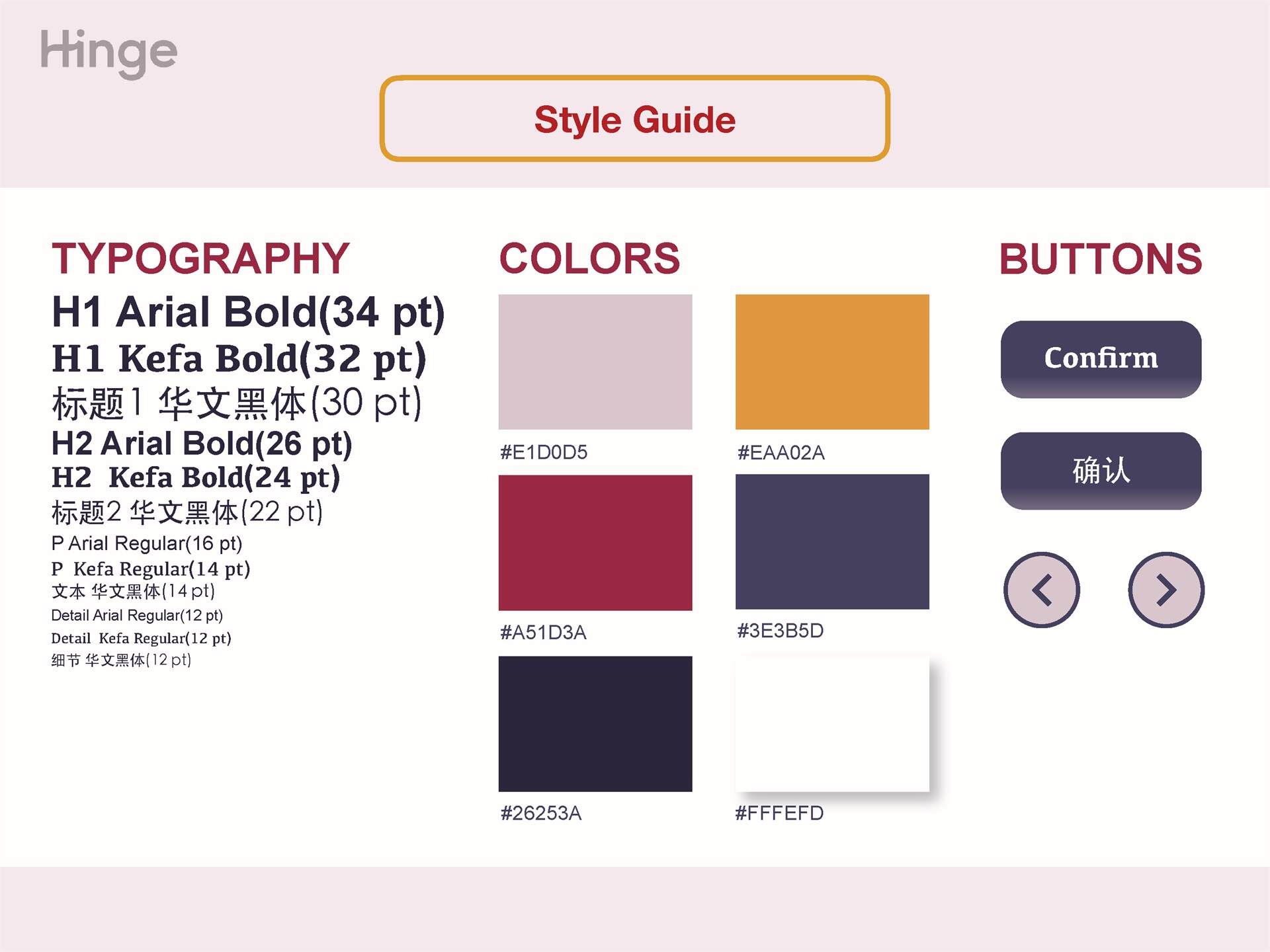Pick the #E1D0D5 pink swatch

(x=595, y=362)
